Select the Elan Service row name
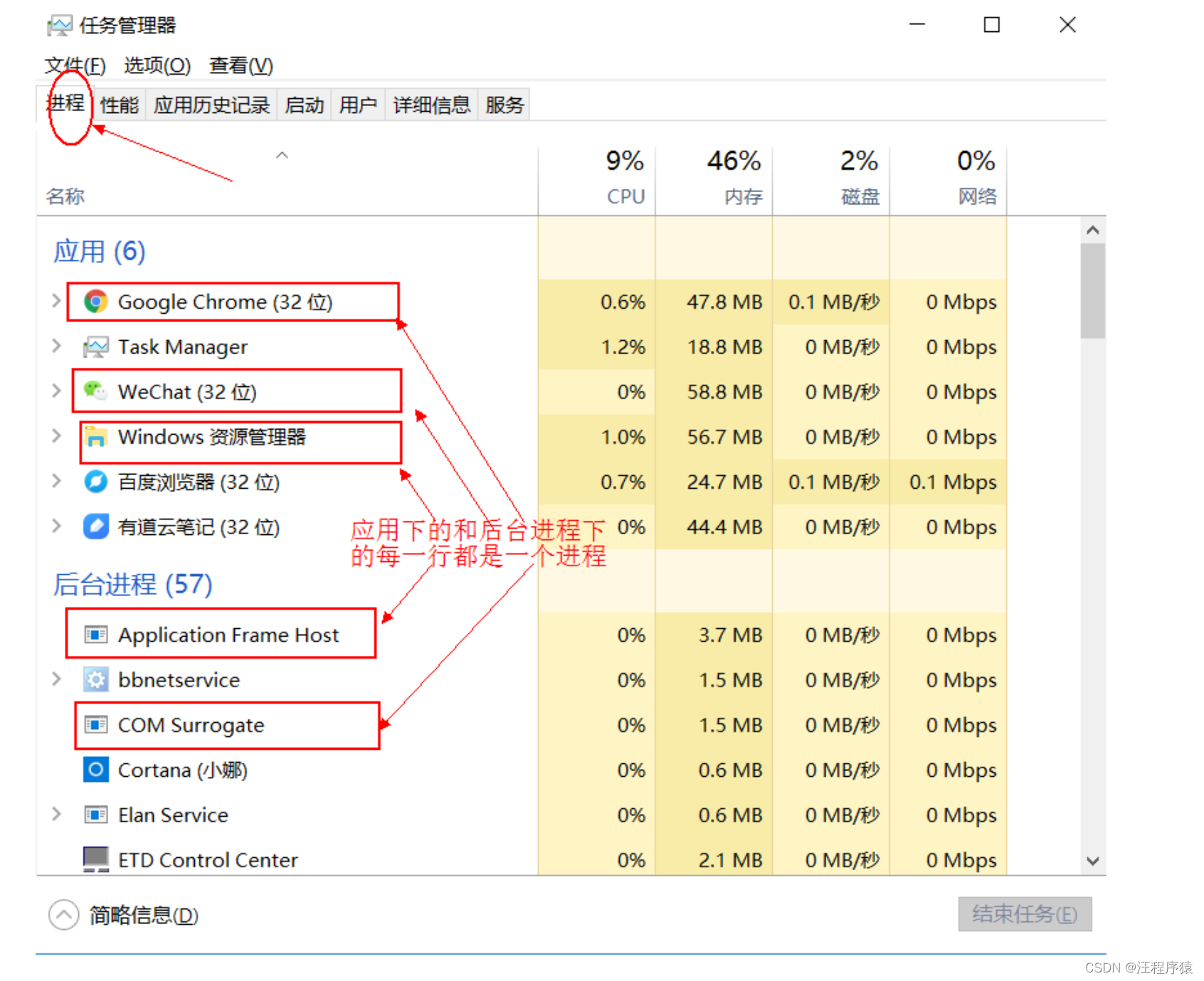This screenshot has width=1204, height=981. point(174,815)
